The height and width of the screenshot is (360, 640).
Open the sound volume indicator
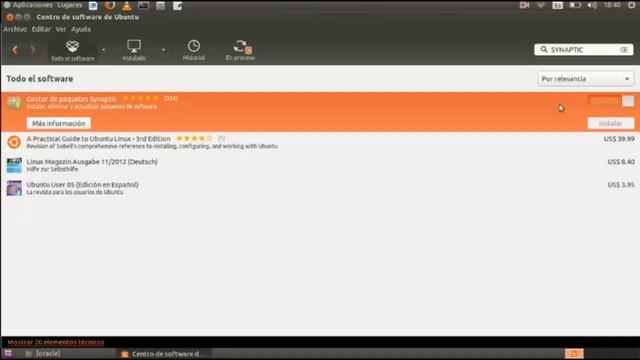coord(592,5)
